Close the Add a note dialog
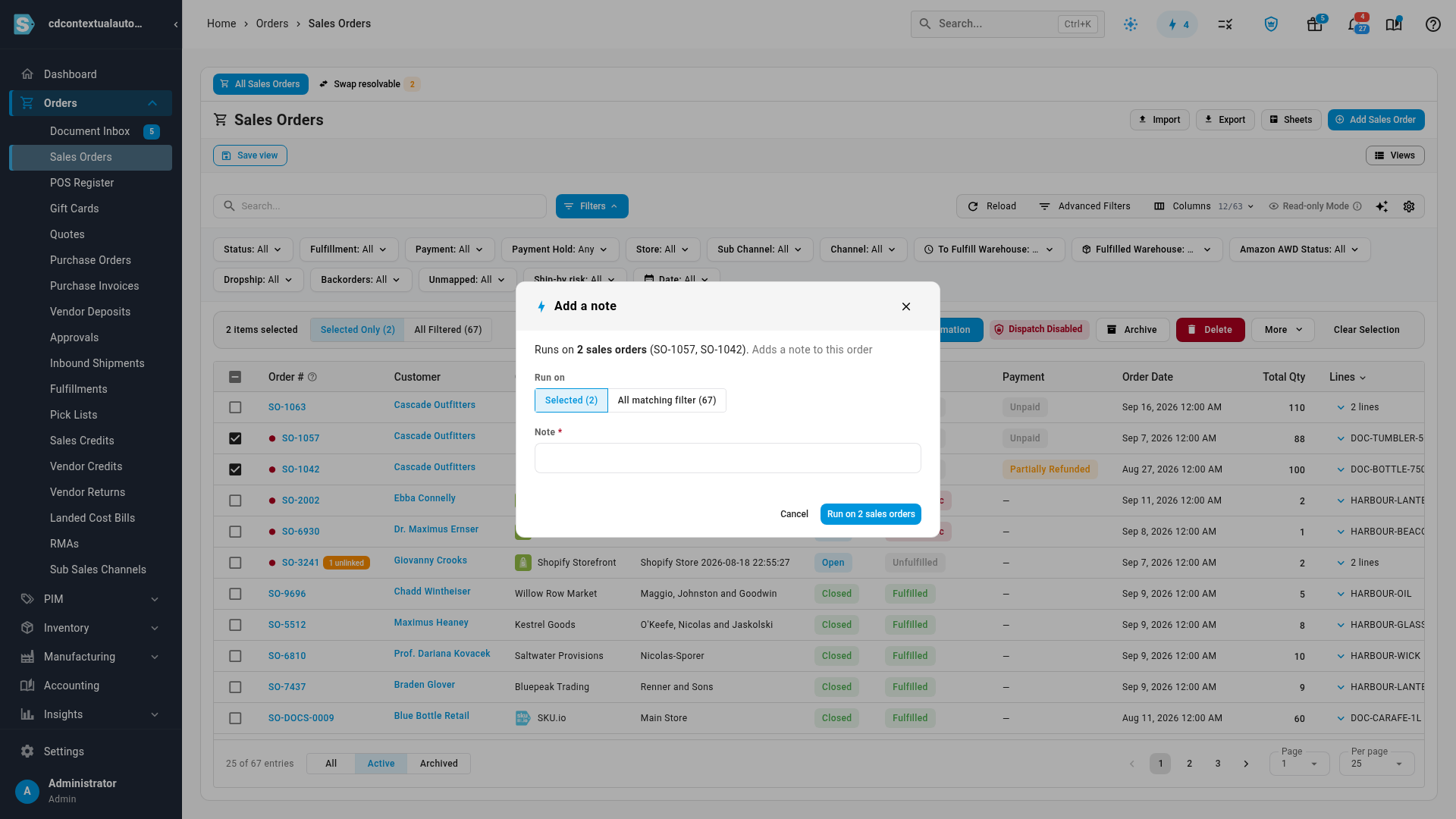The image size is (1456, 819). point(906,306)
